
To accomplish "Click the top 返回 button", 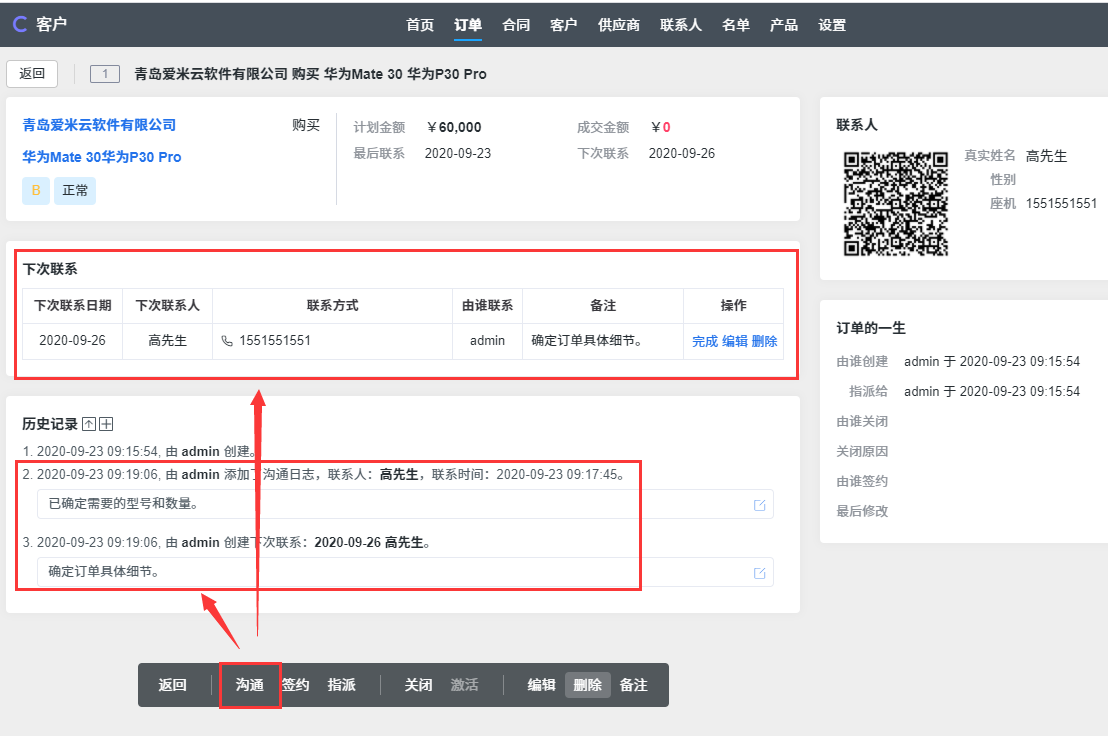I will point(32,74).
